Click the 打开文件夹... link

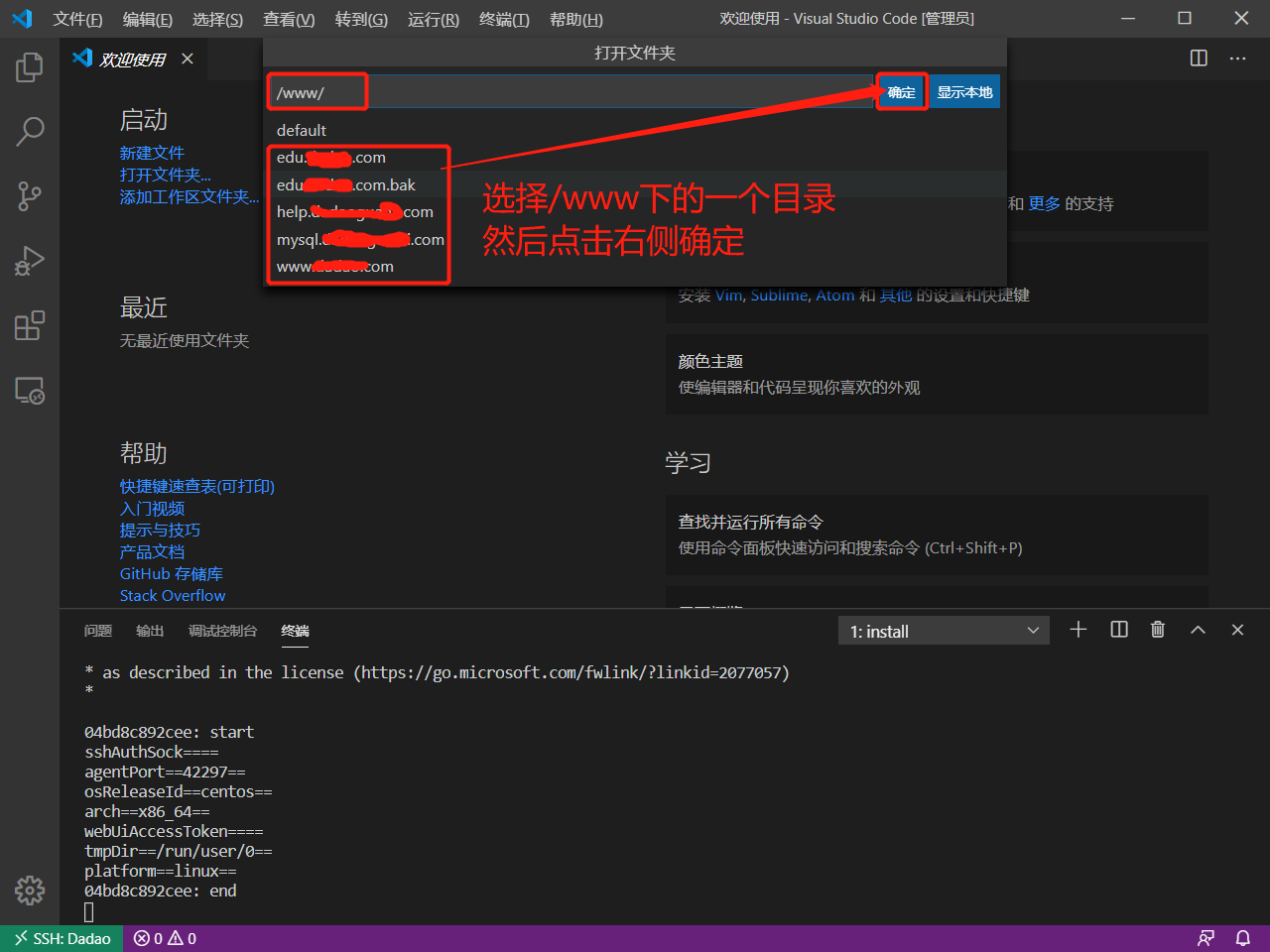[x=166, y=175]
